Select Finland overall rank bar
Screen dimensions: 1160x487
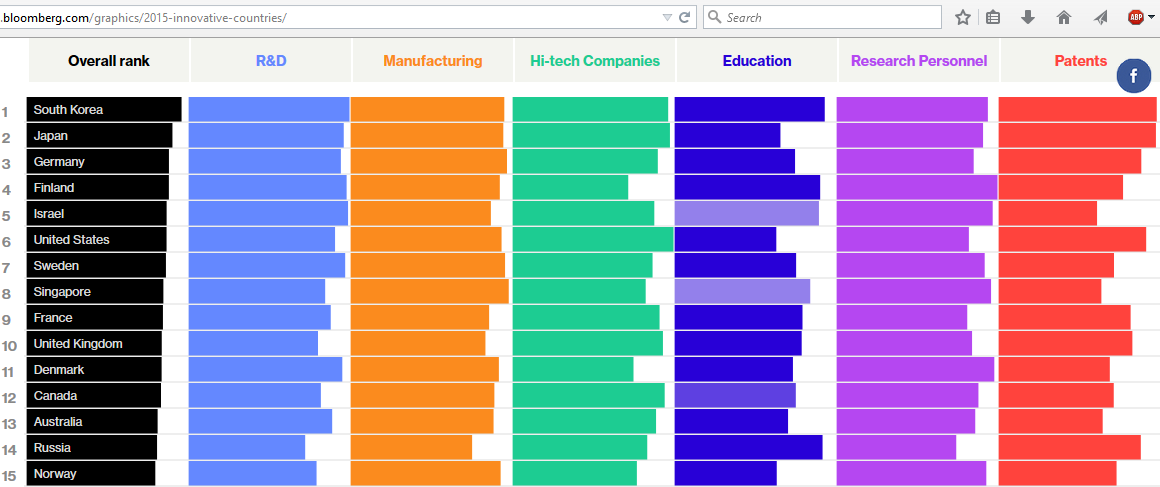tap(98, 187)
